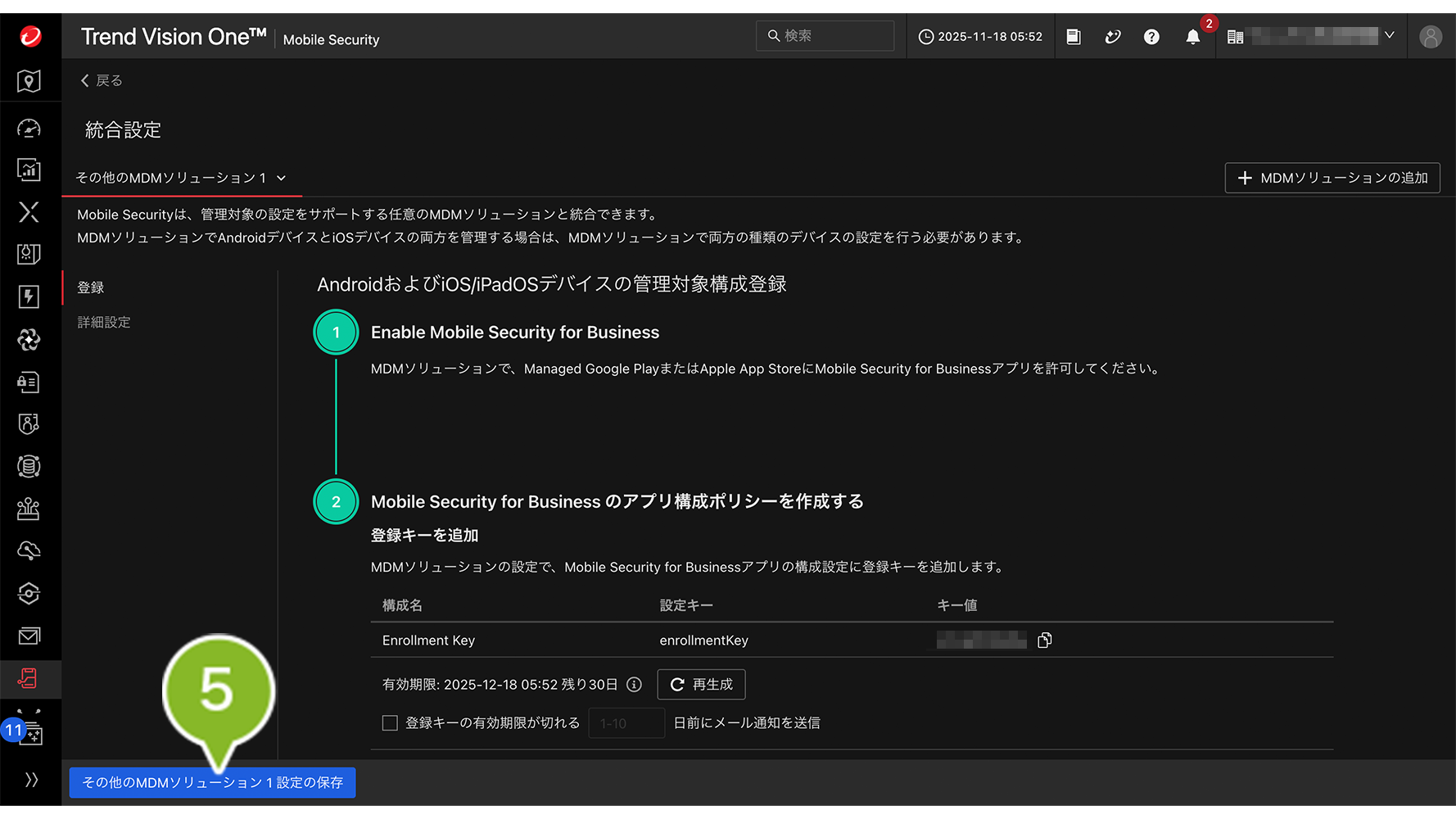Open the email envelope sidebar icon

point(29,636)
